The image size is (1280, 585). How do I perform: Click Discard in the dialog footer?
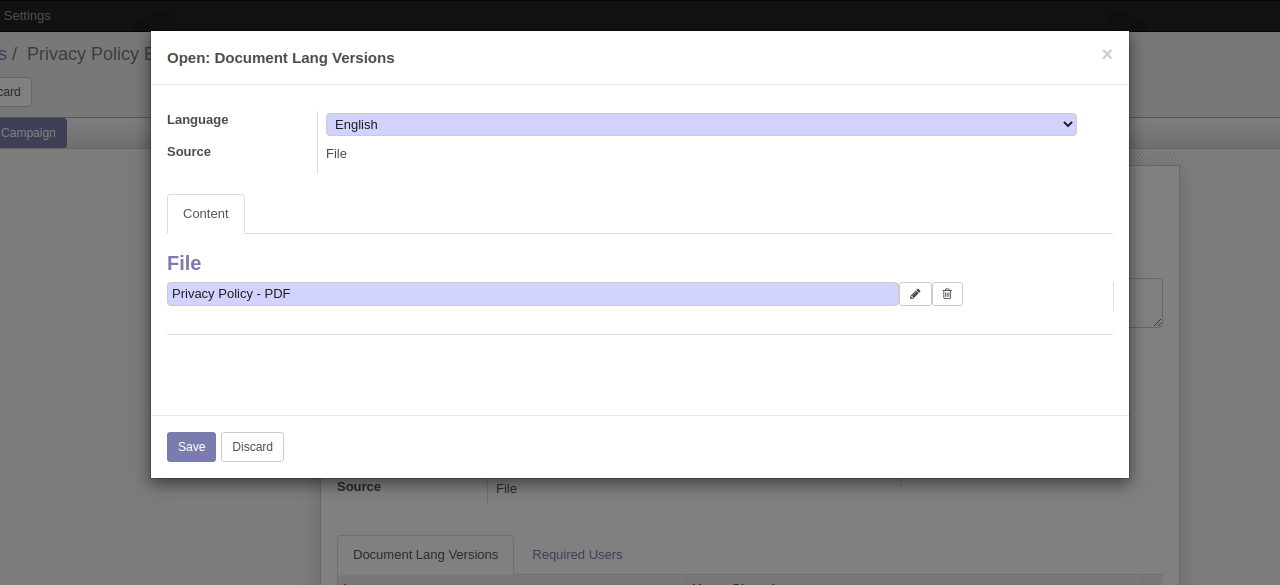click(252, 447)
